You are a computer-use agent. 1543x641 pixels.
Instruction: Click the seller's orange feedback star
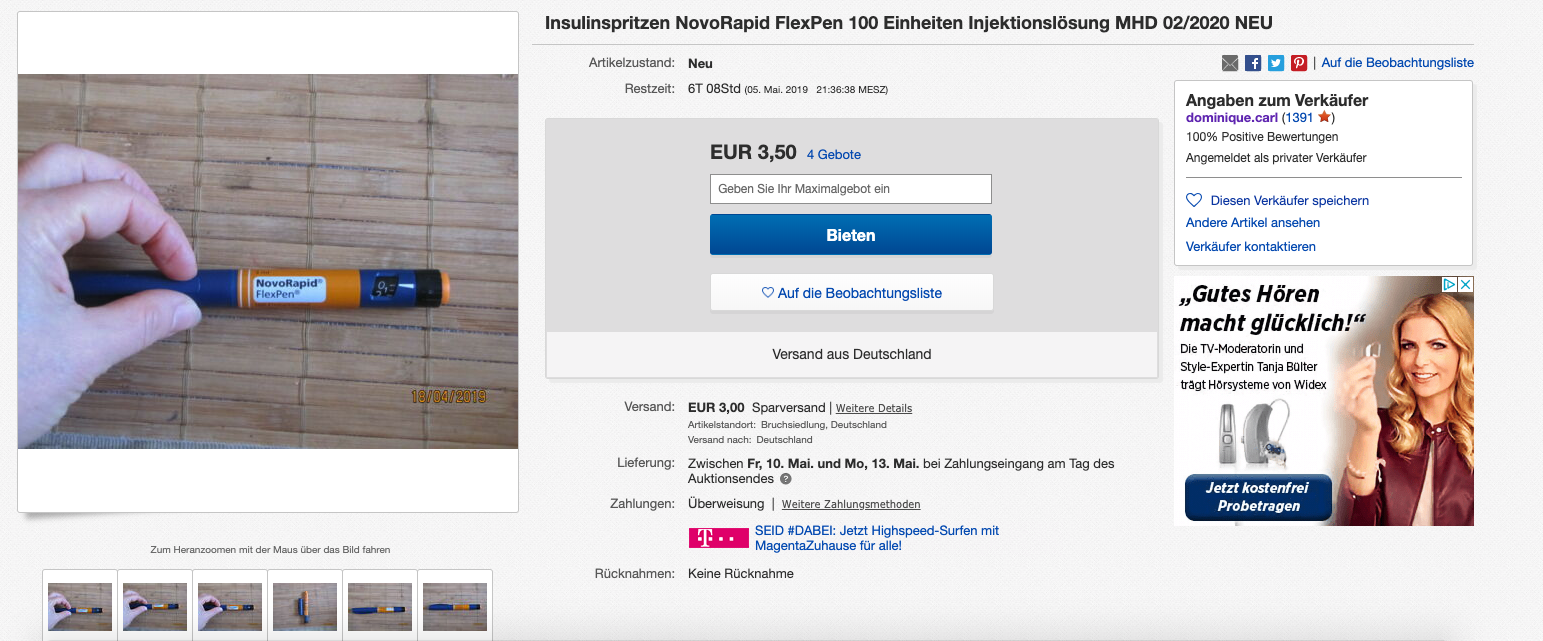(1324, 118)
